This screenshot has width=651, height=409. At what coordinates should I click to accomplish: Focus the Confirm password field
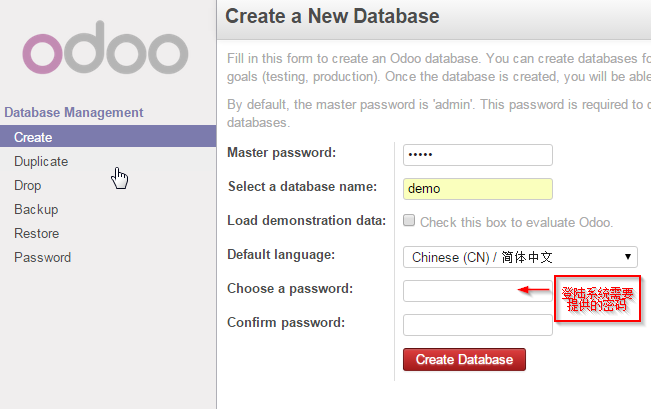[x=477, y=325]
